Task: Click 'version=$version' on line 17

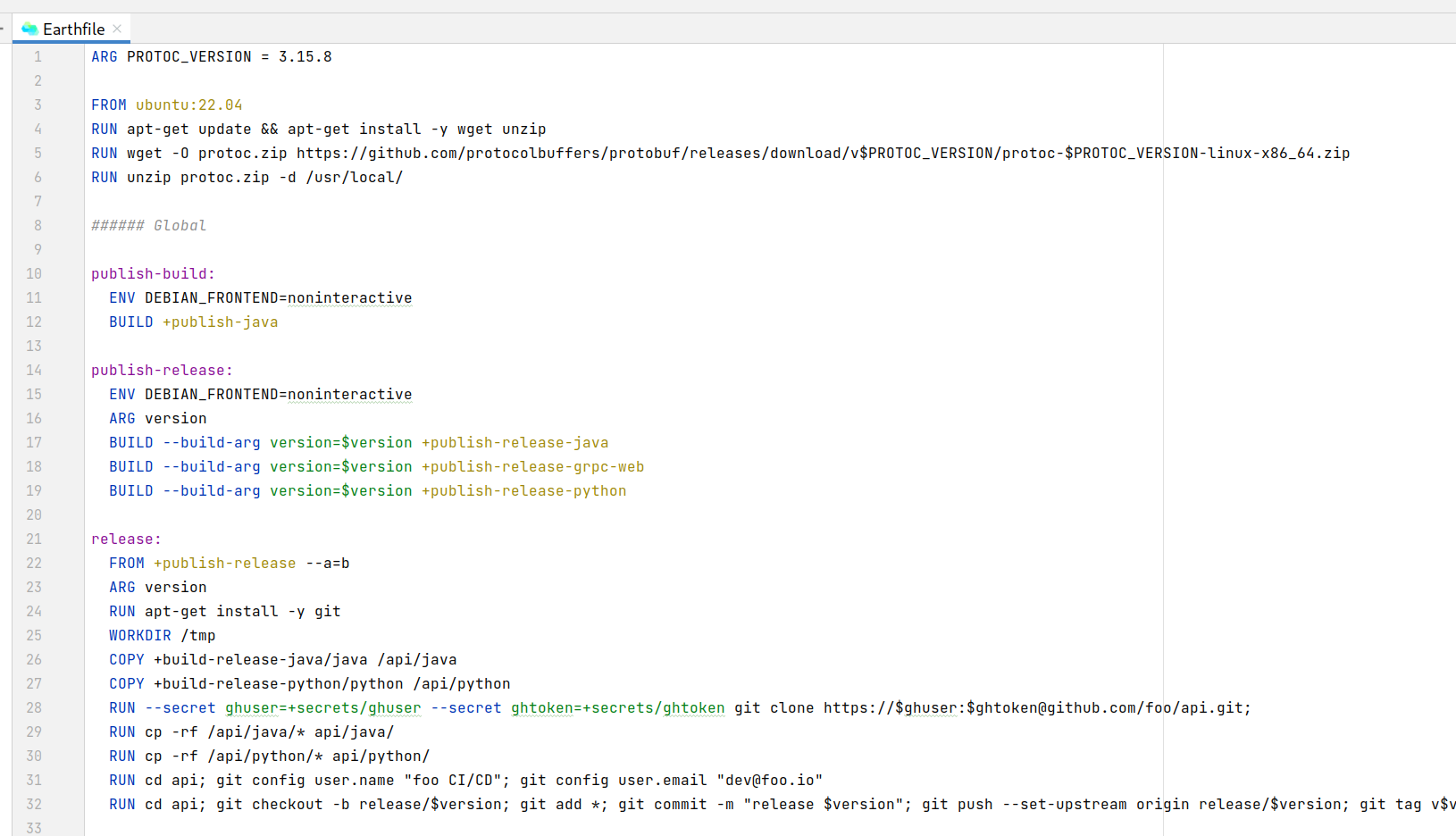Action: pos(341,442)
